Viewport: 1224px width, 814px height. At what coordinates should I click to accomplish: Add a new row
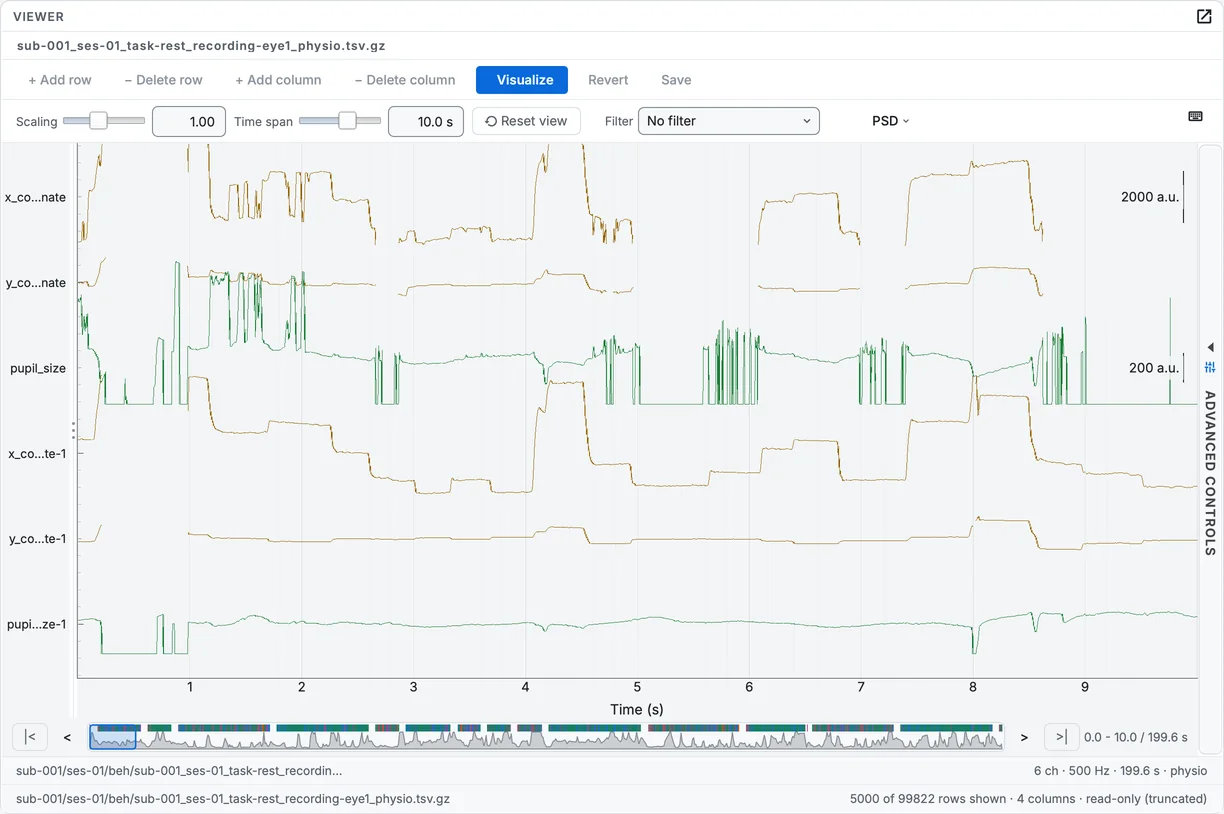(x=60, y=80)
